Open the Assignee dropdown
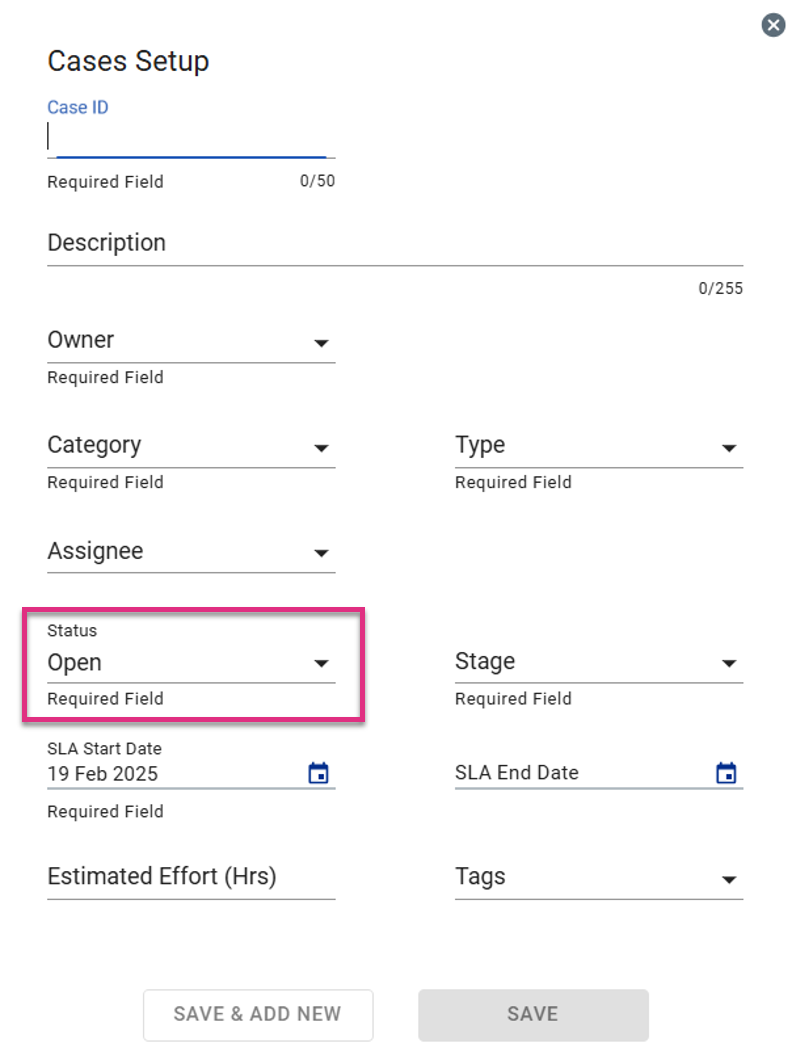The height and width of the screenshot is (1056, 798). (x=191, y=552)
